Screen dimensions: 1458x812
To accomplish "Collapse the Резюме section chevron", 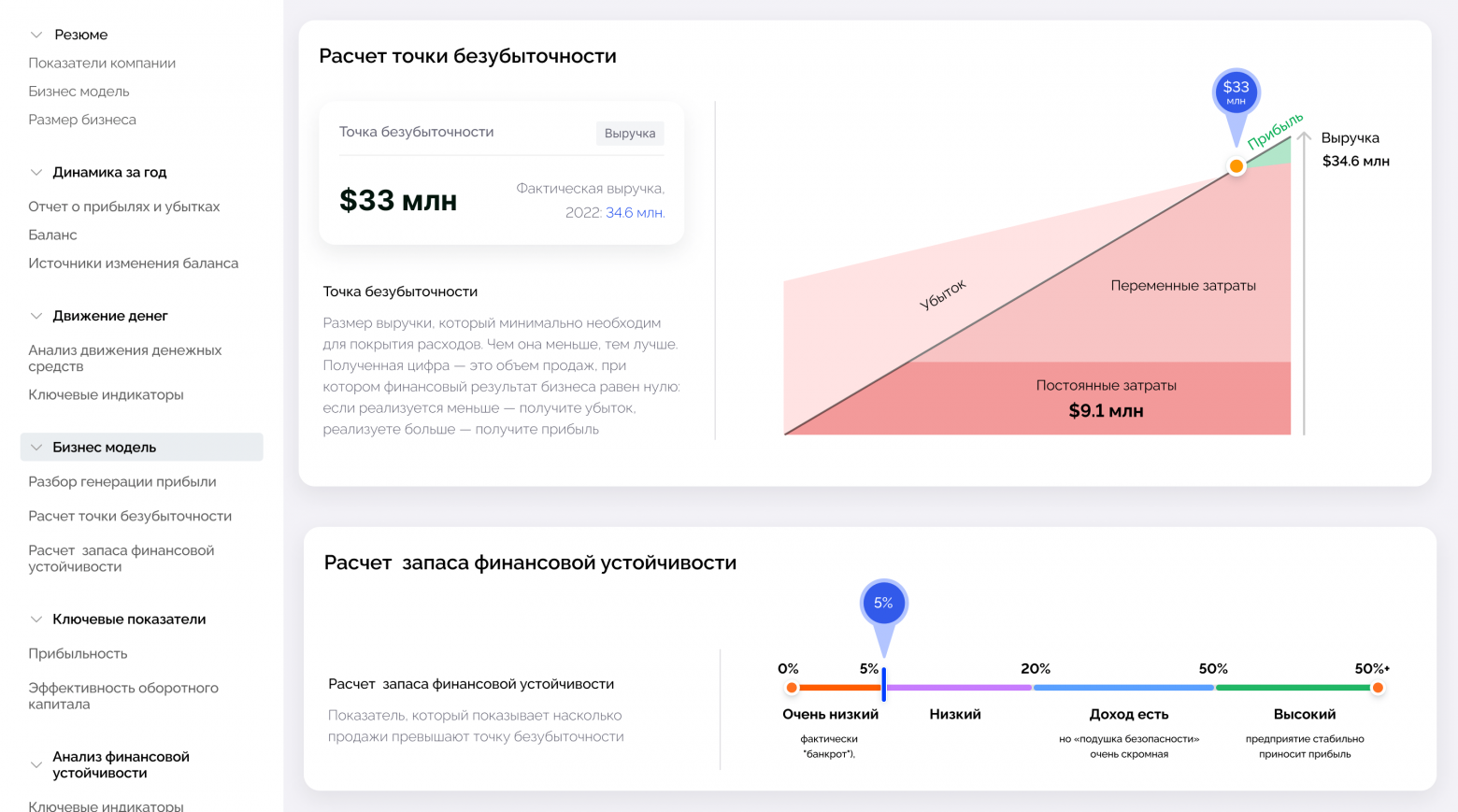I will [x=36, y=35].
